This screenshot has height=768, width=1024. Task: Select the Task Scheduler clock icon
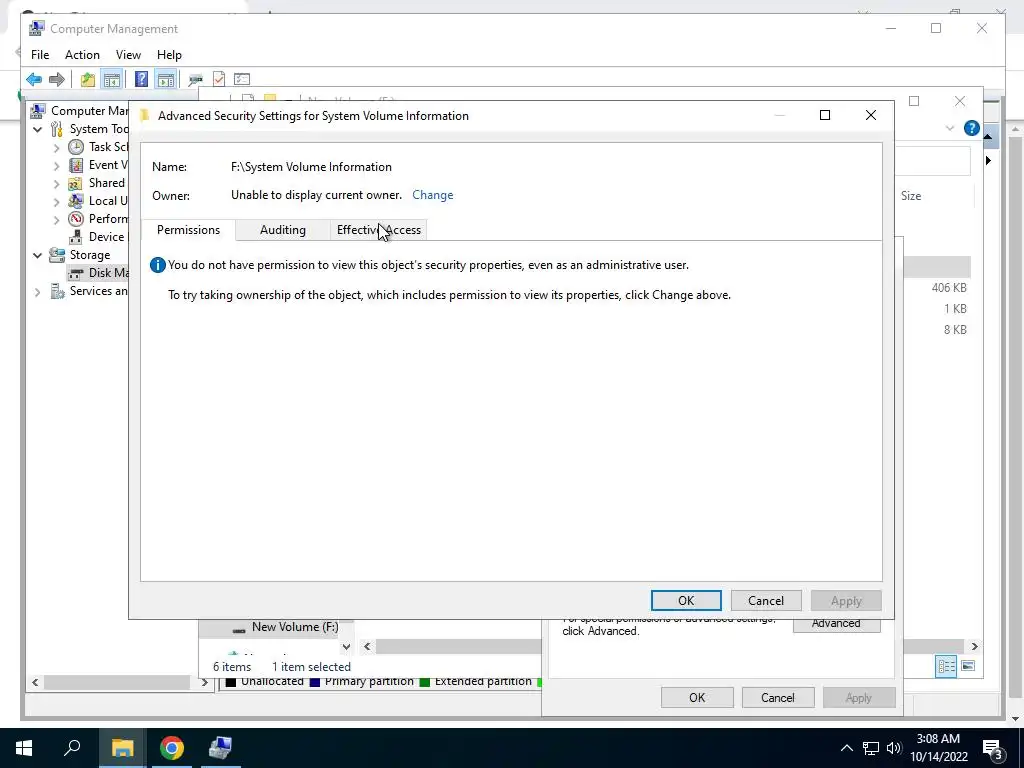(x=76, y=147)
